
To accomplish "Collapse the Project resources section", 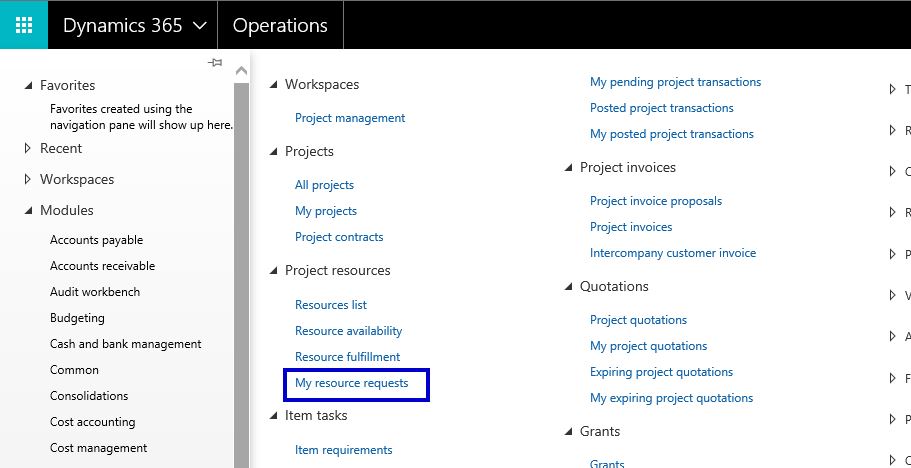I will coord(274,271).
